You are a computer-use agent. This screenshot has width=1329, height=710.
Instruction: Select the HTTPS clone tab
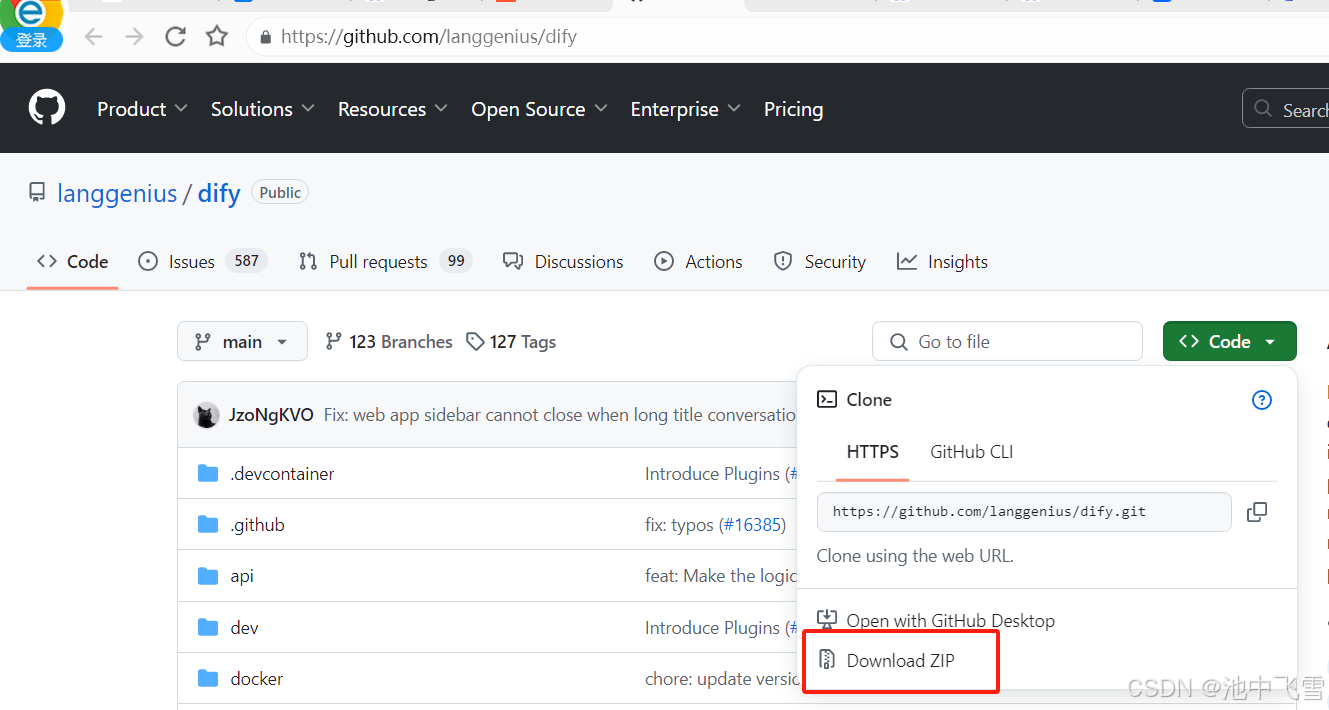click(x=873, y=452)
